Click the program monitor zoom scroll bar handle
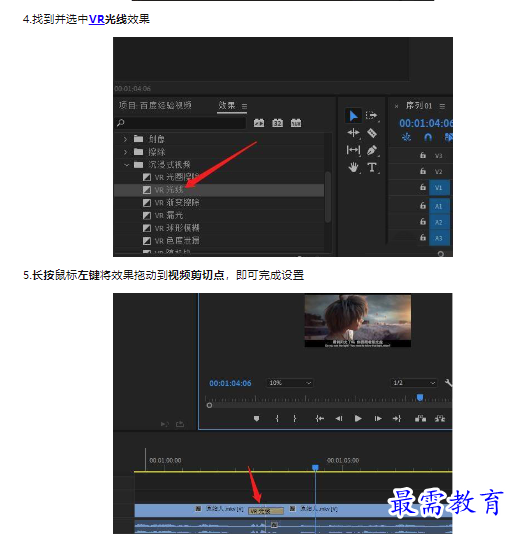512x534 pixels. (209, 405)
